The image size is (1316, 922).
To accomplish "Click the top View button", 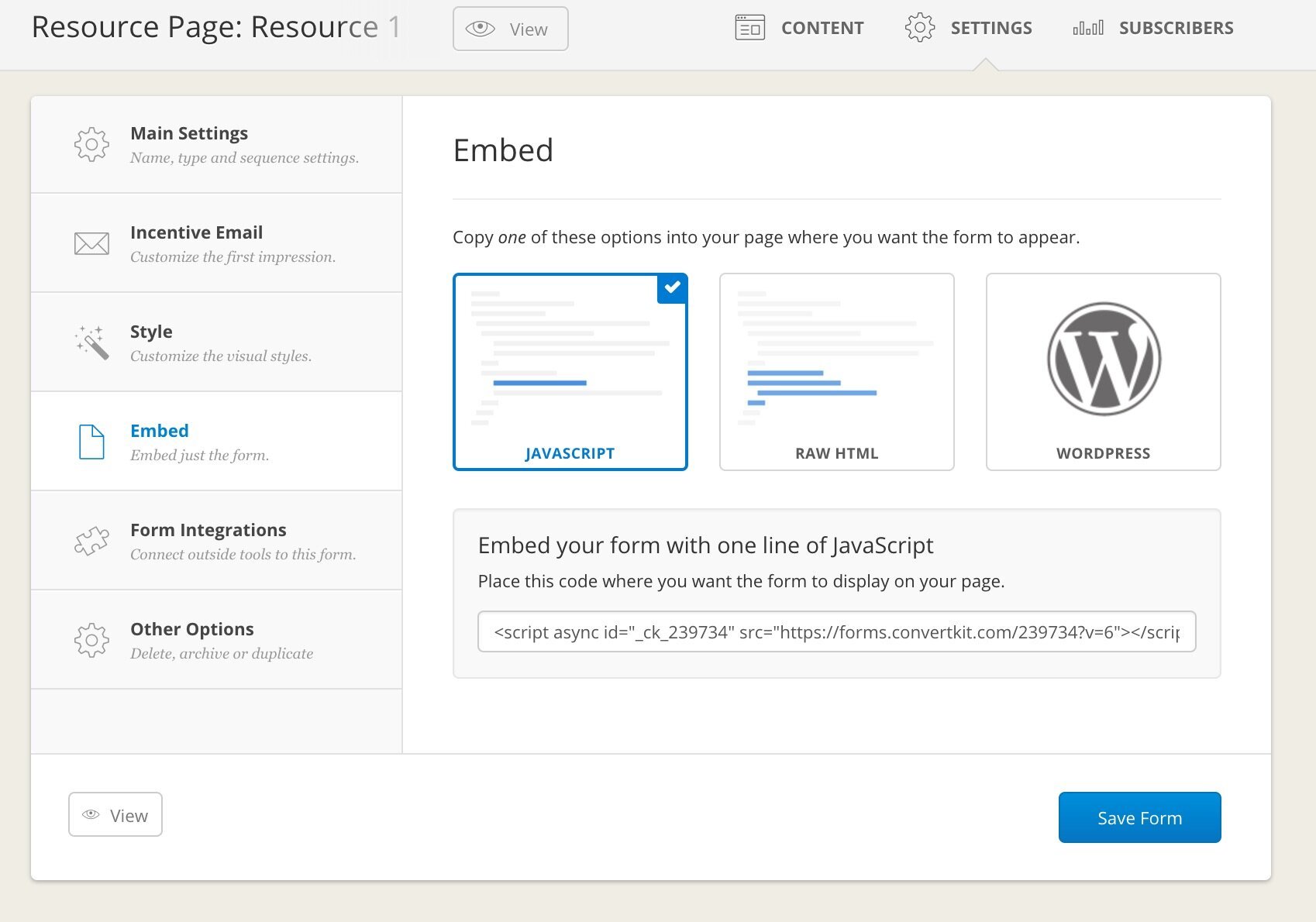I will 511,29.
